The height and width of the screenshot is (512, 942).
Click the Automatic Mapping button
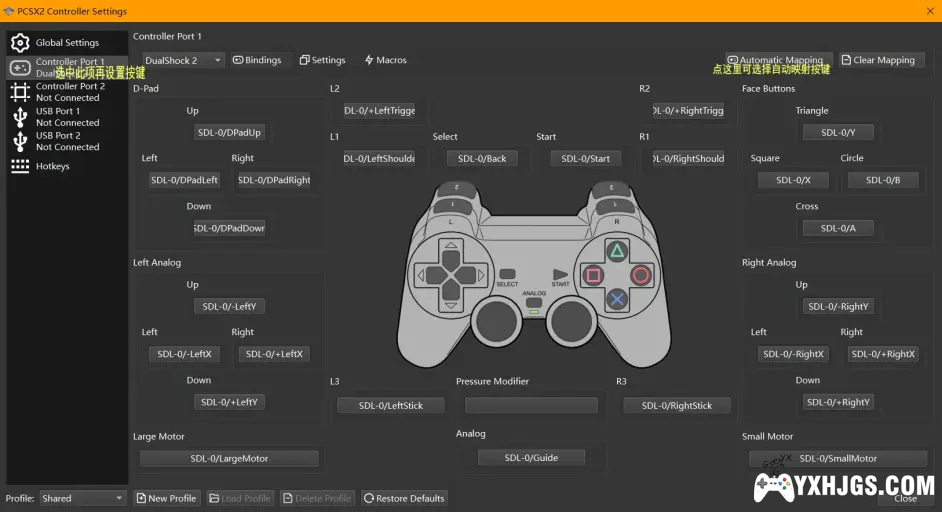pos(778,60)
